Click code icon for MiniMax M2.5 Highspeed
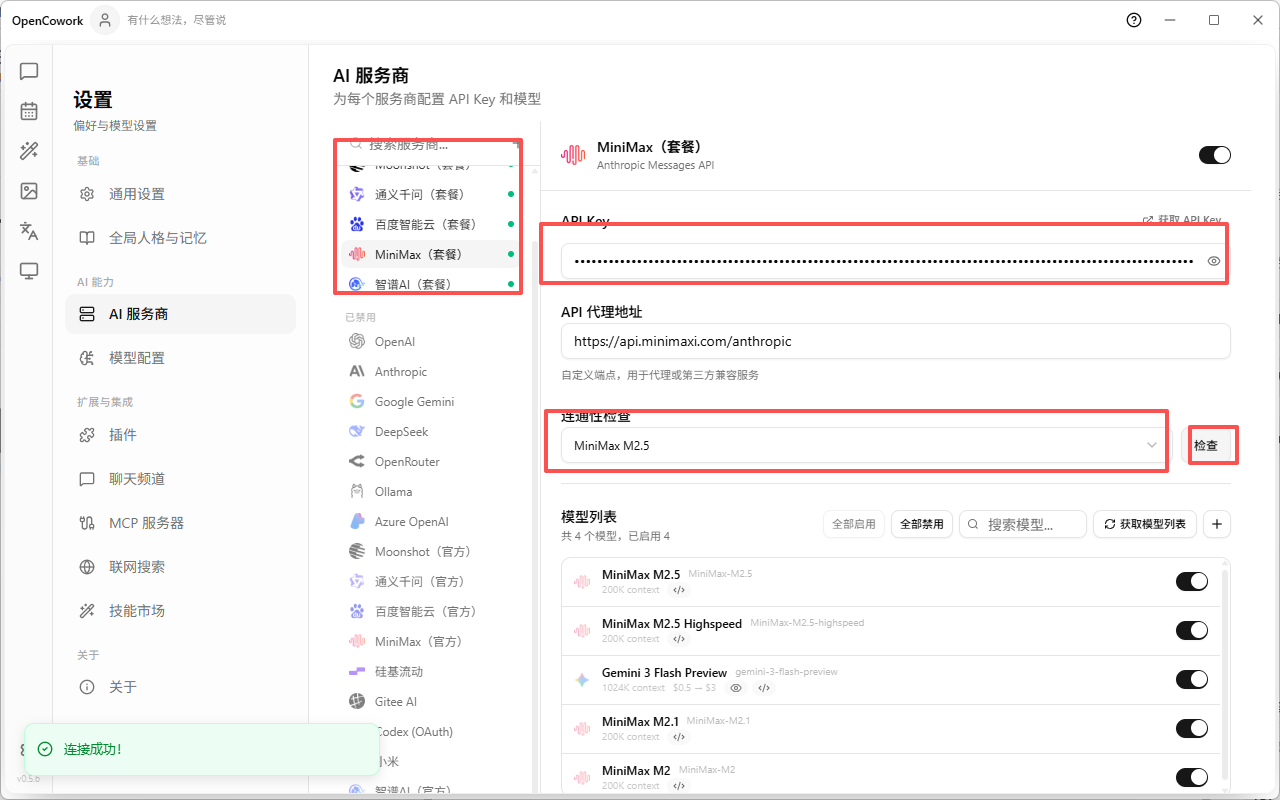Viewport: 1280px width, 800px height. pos(679,639)
